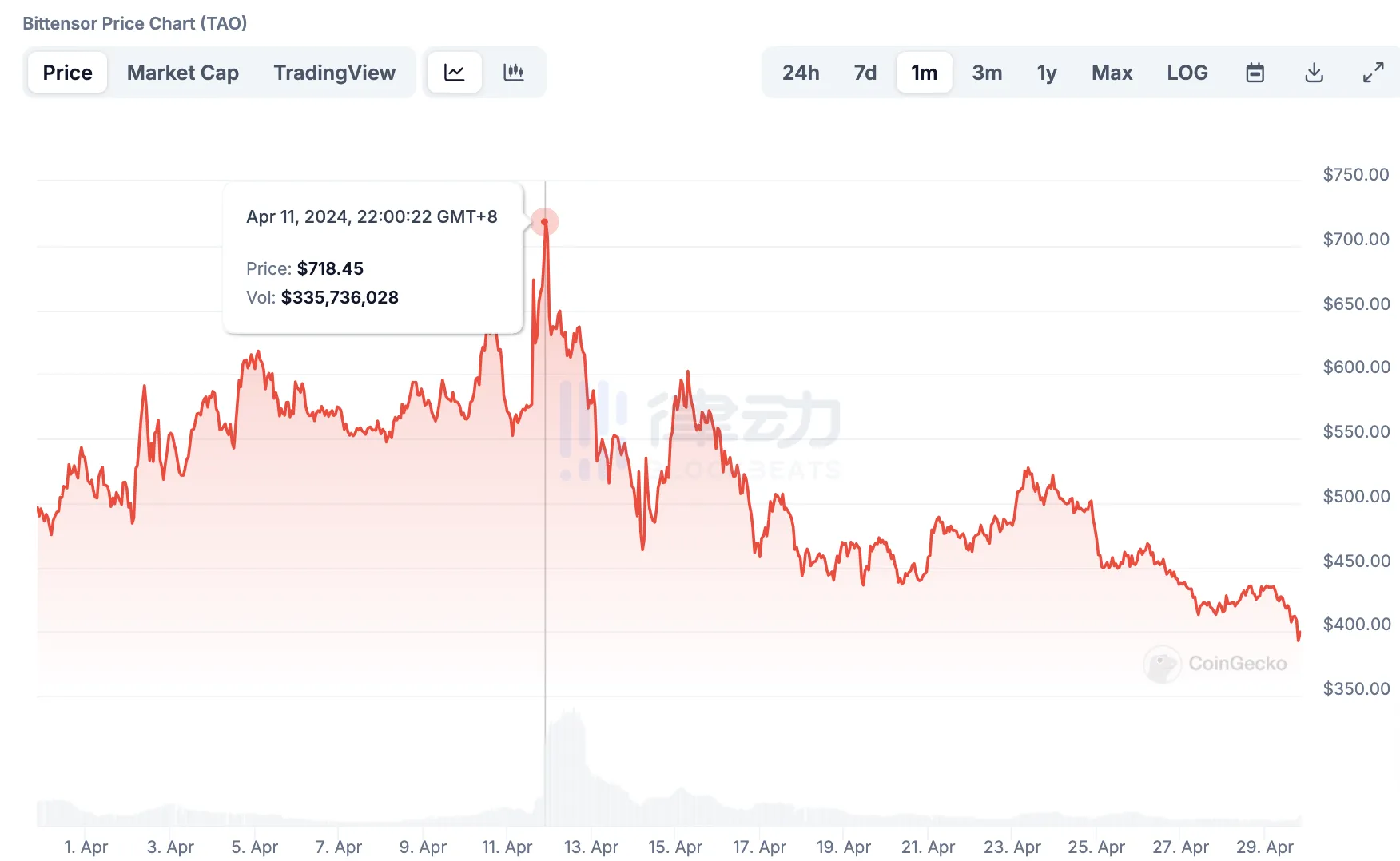The width and height of the screenshot is (1400, 861).
Task: Switch to the line chart view icon
Action: point(454,73)
